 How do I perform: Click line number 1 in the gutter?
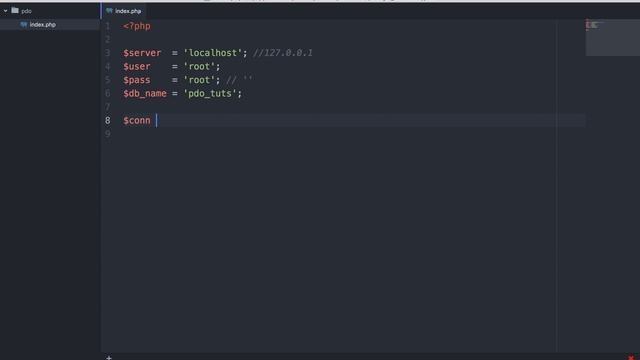[107, 26]
